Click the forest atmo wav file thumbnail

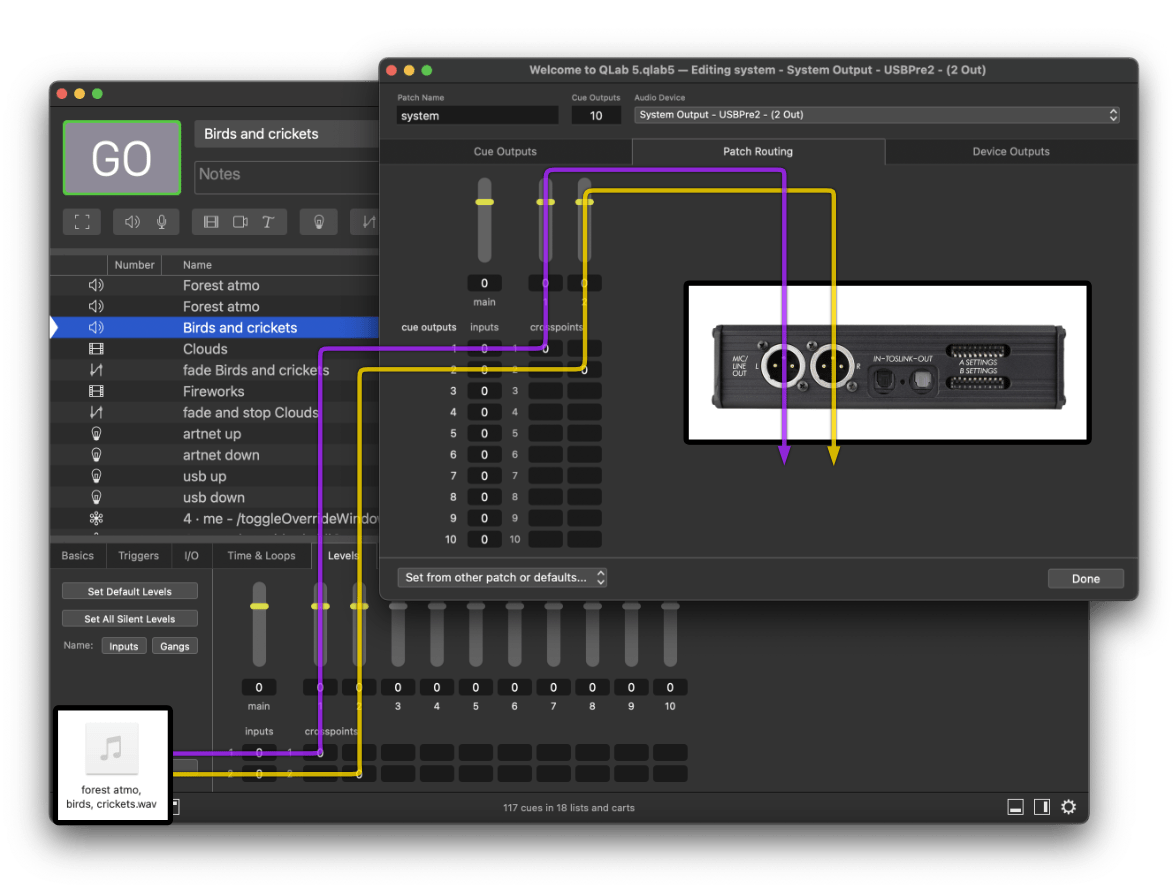point(112,764)
